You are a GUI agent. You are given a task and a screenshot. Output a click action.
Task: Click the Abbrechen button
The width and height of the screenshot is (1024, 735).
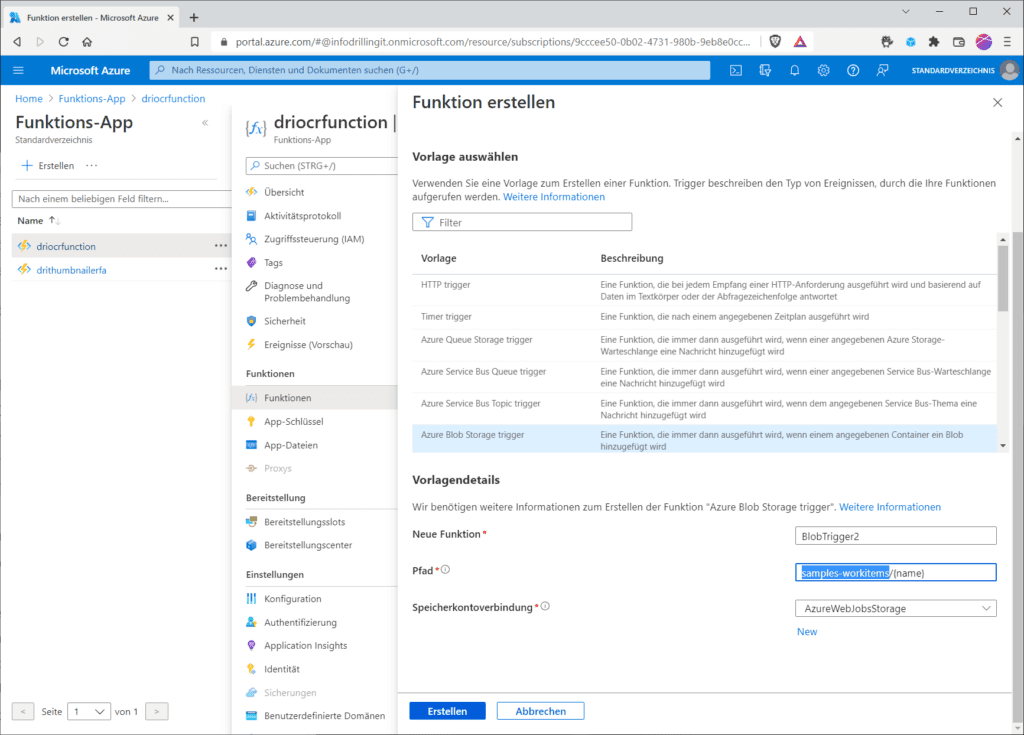pos(541,711)
